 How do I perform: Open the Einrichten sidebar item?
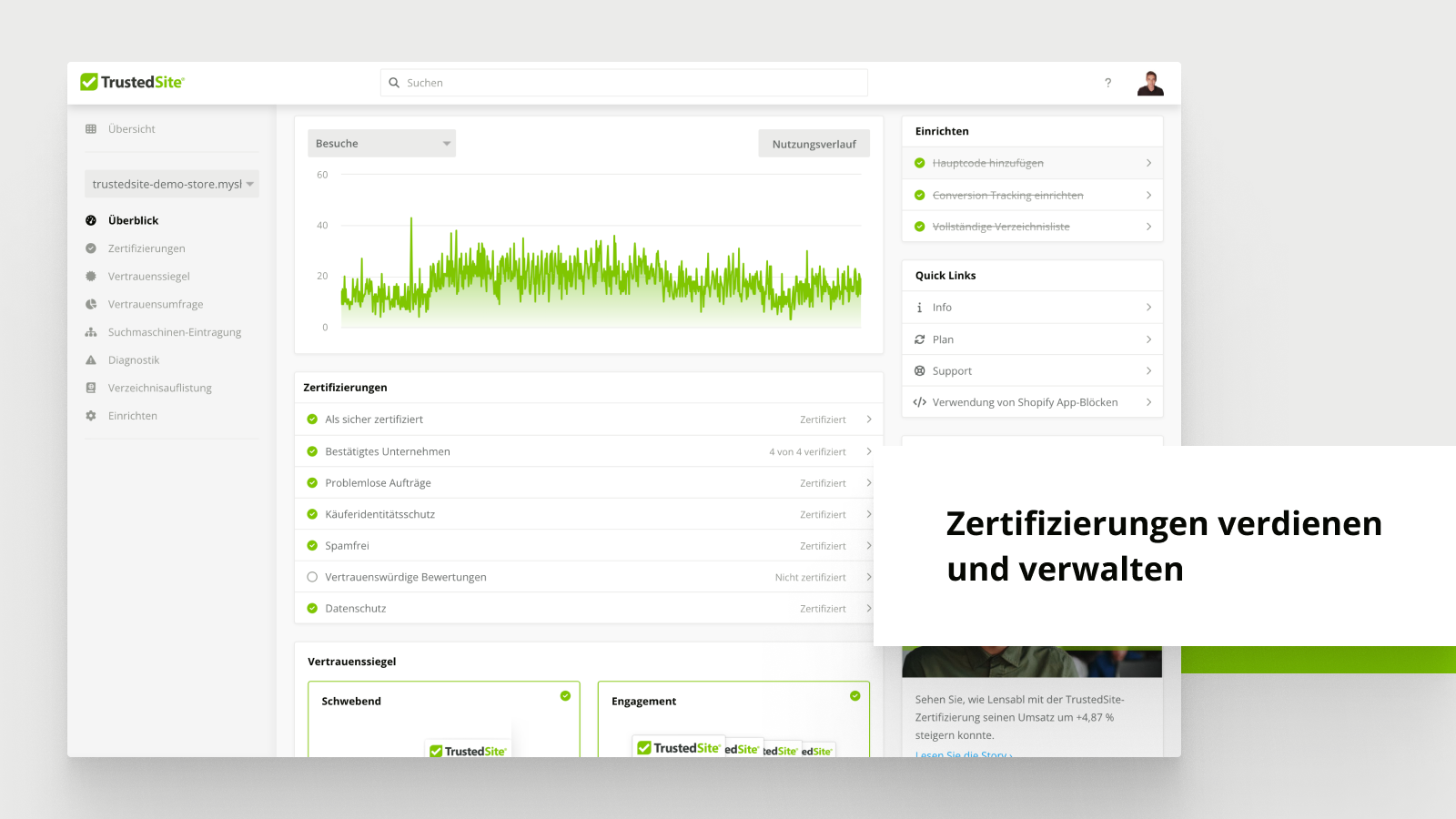click(133, 416)
